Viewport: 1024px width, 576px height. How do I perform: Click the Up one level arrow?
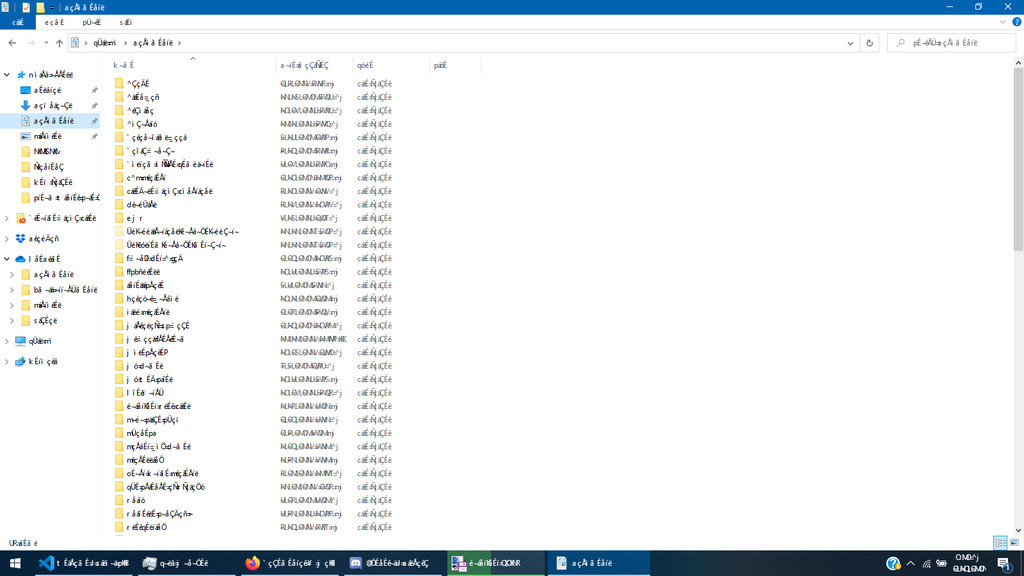(x=59, y=43)
